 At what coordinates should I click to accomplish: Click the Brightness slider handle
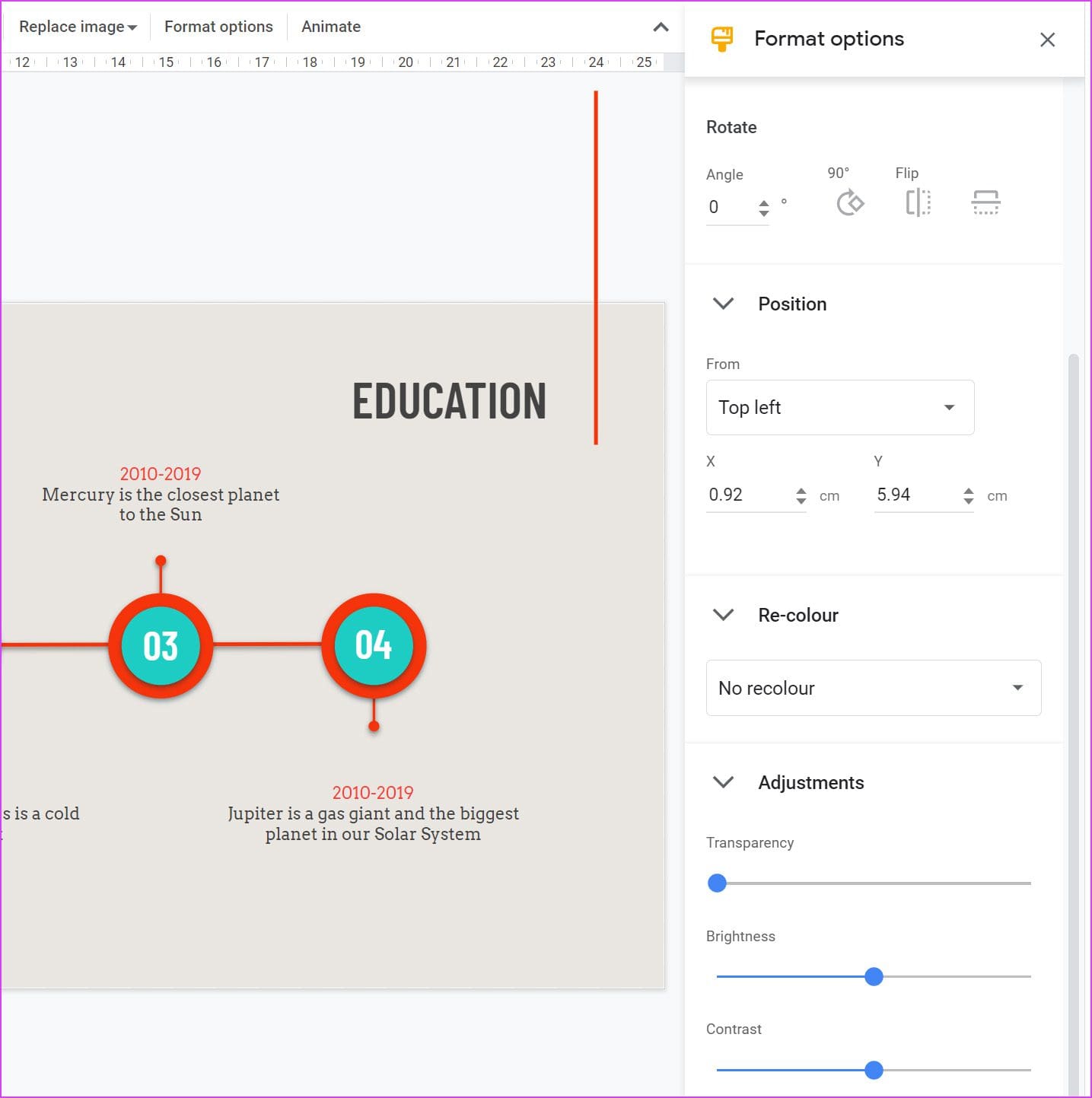(x=874, y=977)
